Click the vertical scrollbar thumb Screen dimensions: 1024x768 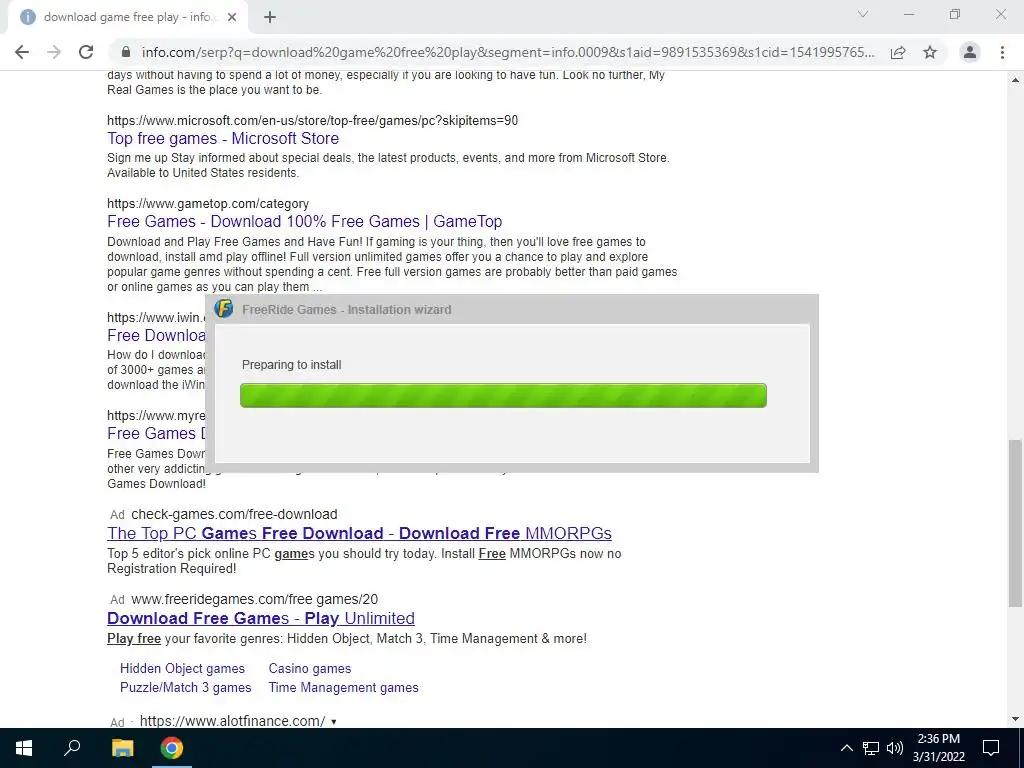click(1015, 524)
